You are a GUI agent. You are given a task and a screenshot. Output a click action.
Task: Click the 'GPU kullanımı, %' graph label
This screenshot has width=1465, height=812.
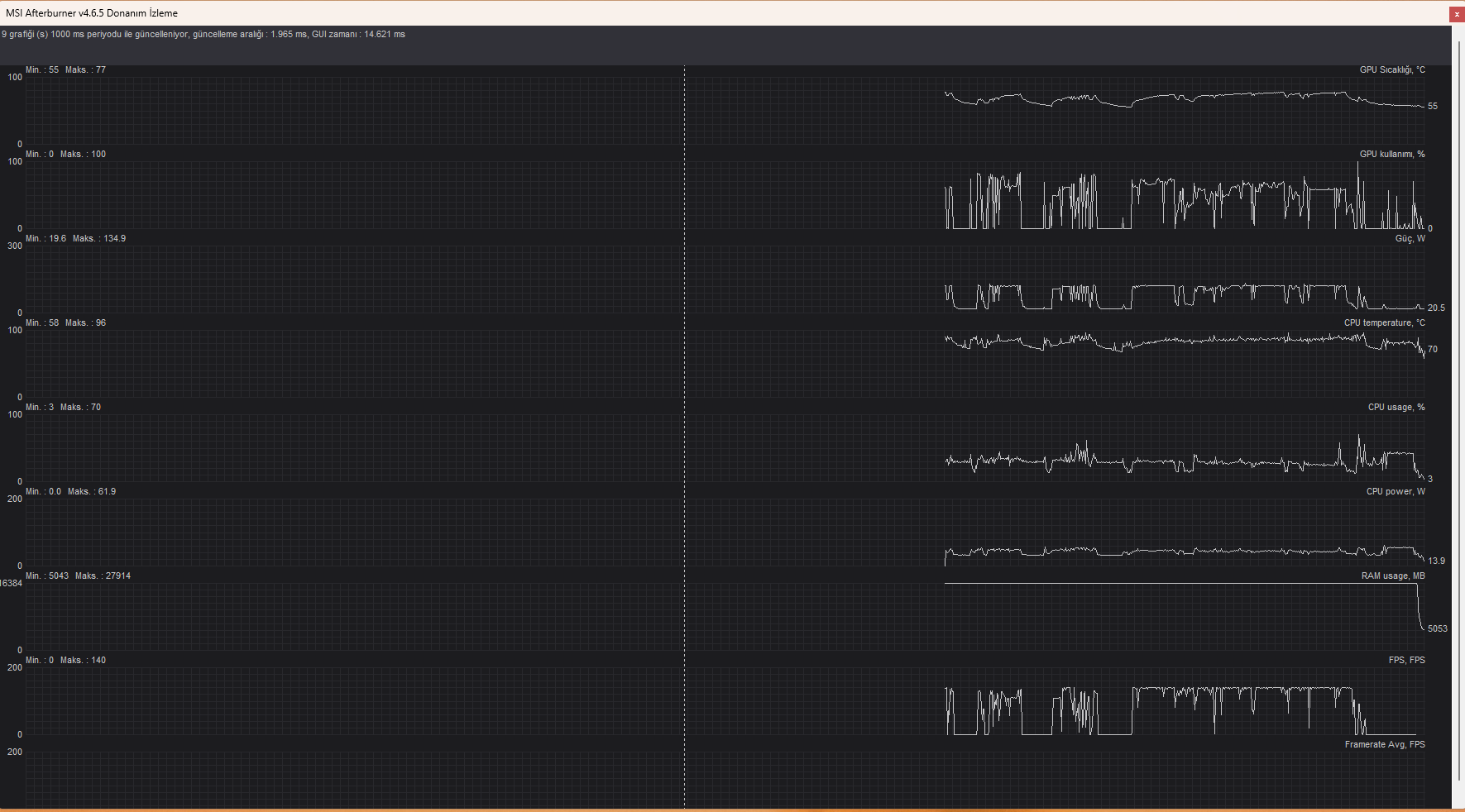pyautogui.click(x=1392, y=155)
